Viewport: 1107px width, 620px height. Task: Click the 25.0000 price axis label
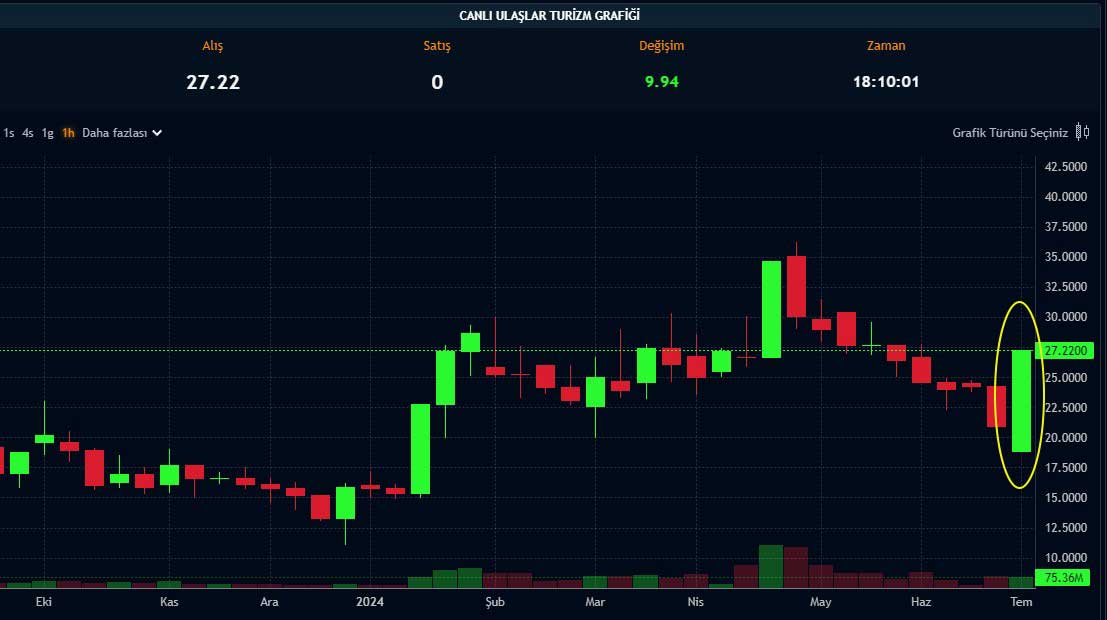tap(1065, 377)
